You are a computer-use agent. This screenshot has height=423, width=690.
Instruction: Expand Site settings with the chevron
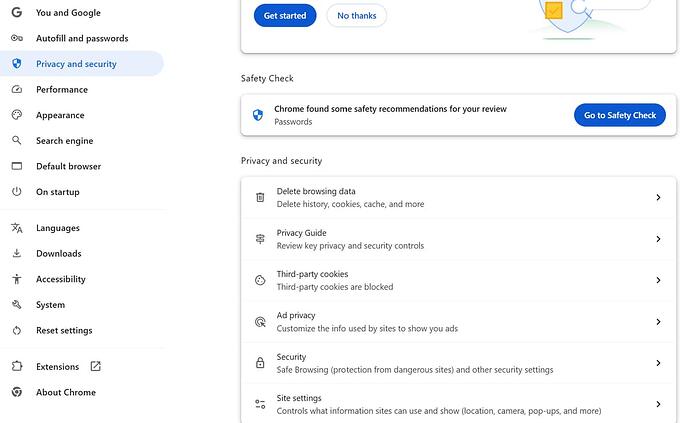click(658, 404)
